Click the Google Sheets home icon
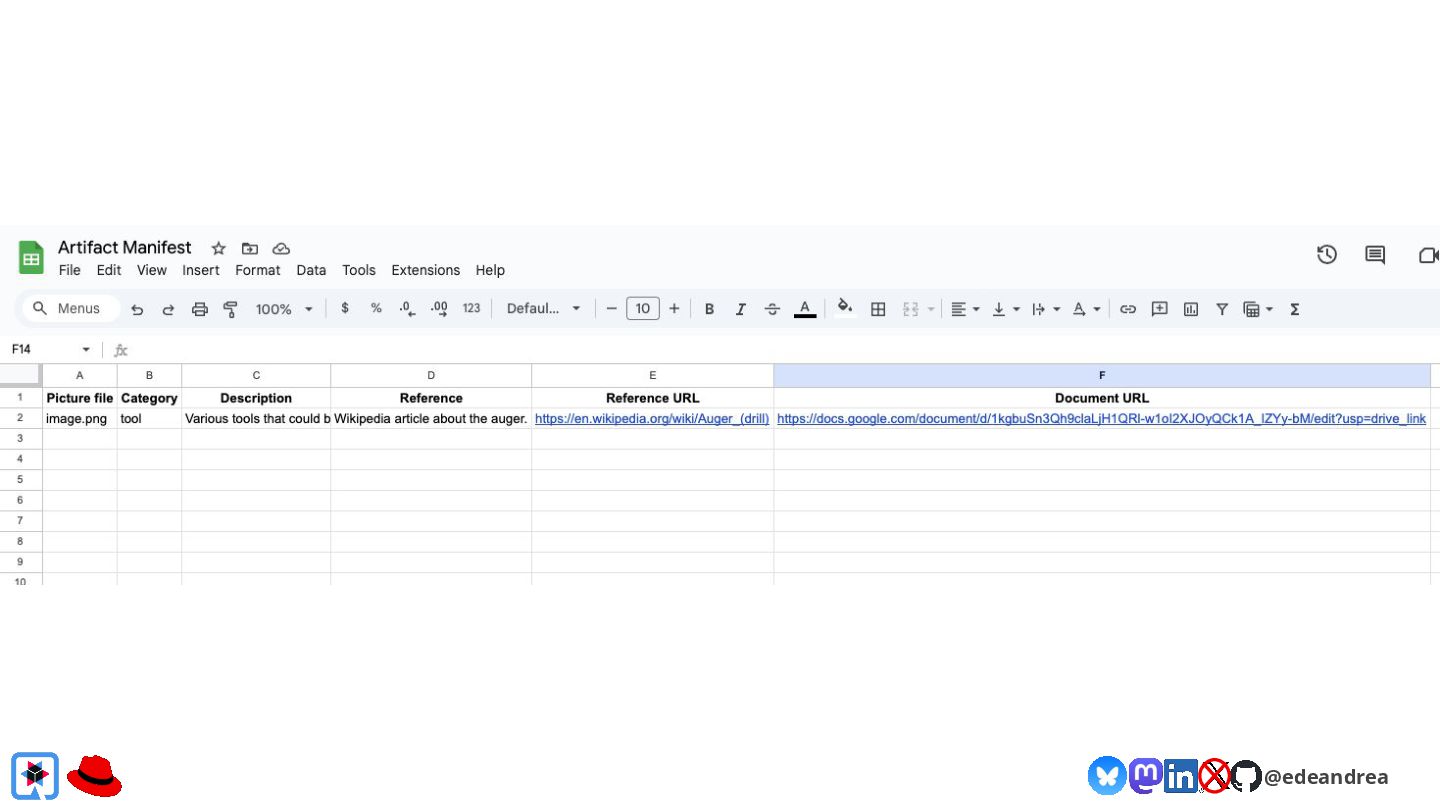1440x810 pixels. (31, 257)
